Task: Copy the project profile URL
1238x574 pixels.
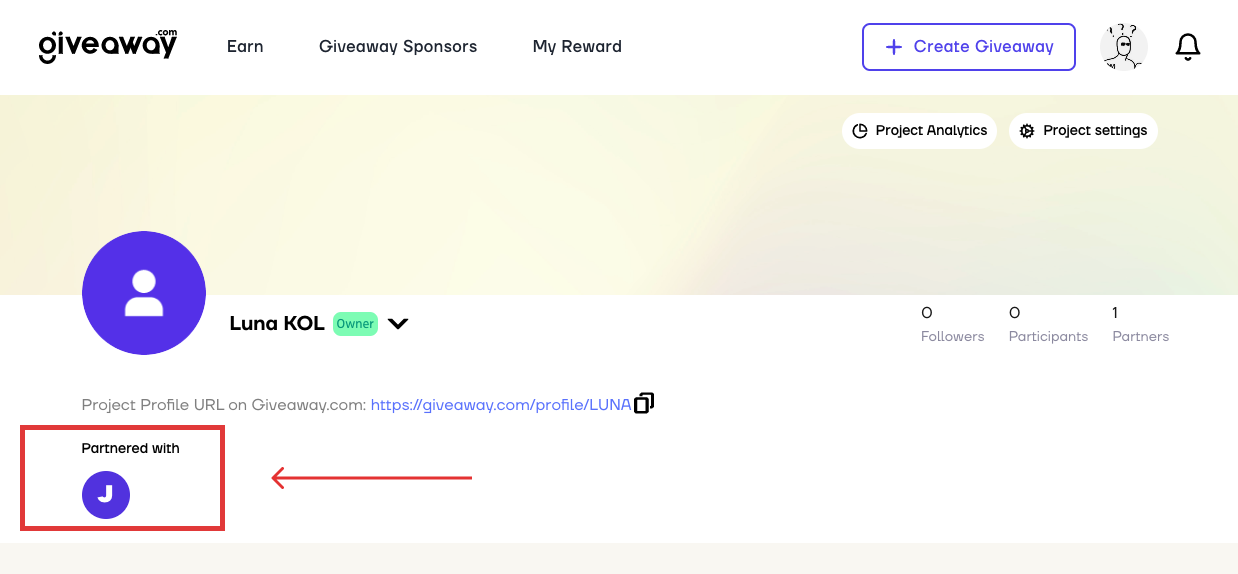Action: (x=644, y=403)
